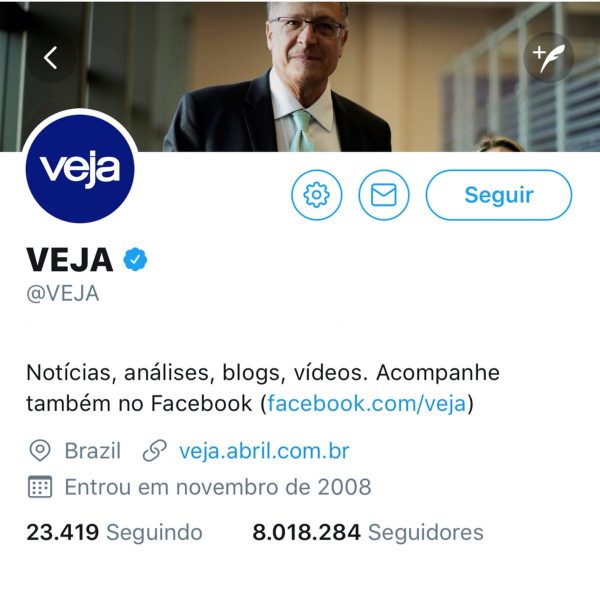Click Entrou em novembro de 2008 text
The height and width of the screenshot is (600, 600).
[218, 487]
